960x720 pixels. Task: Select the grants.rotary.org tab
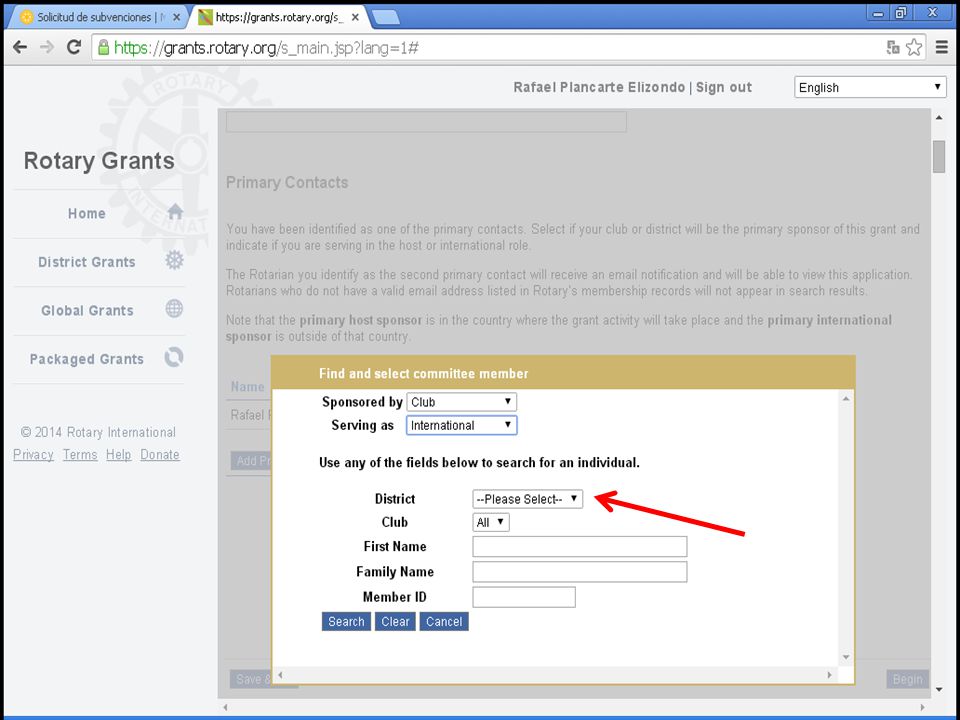click(279, 17)
